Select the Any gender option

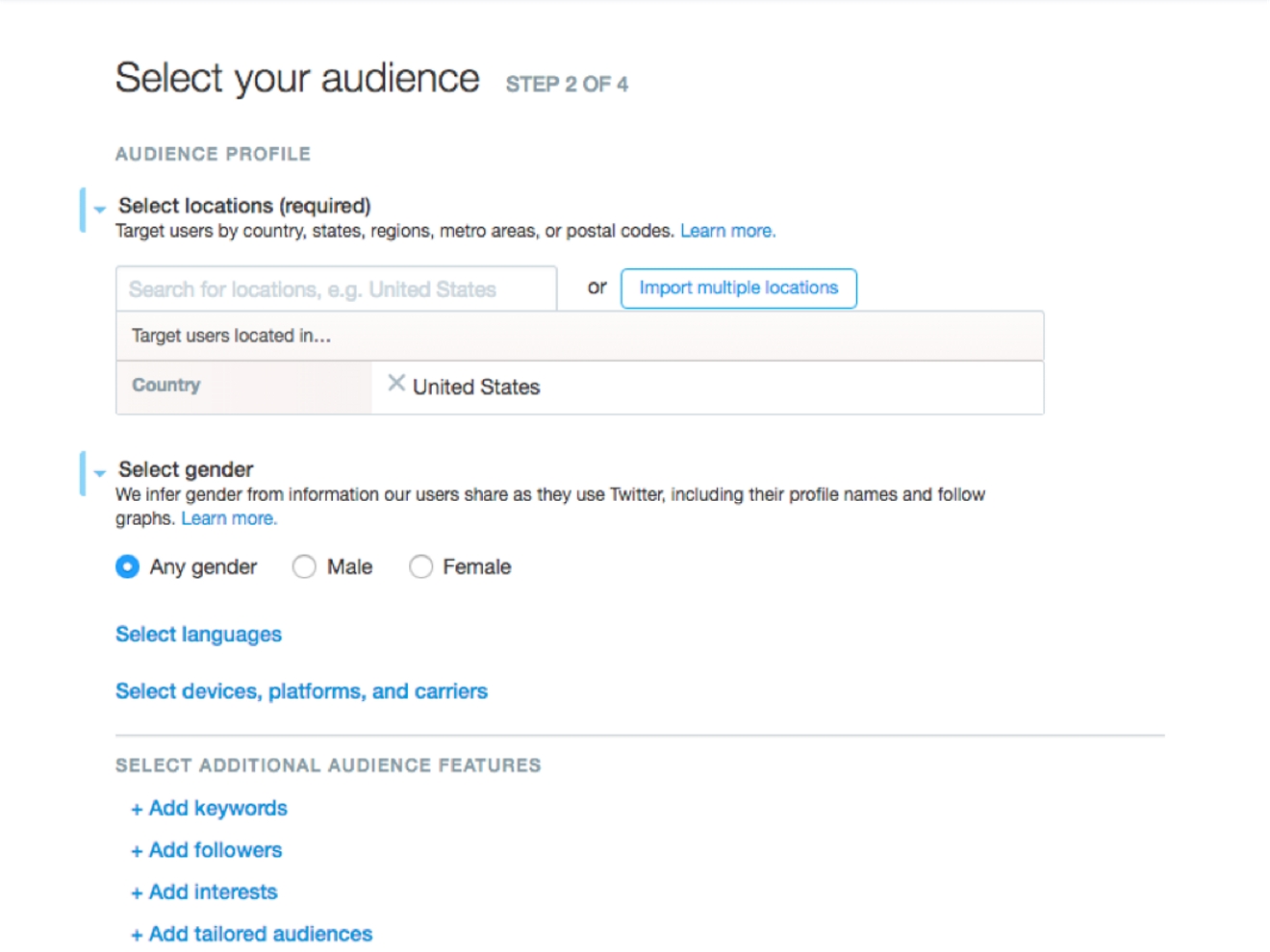click(127, 566)
